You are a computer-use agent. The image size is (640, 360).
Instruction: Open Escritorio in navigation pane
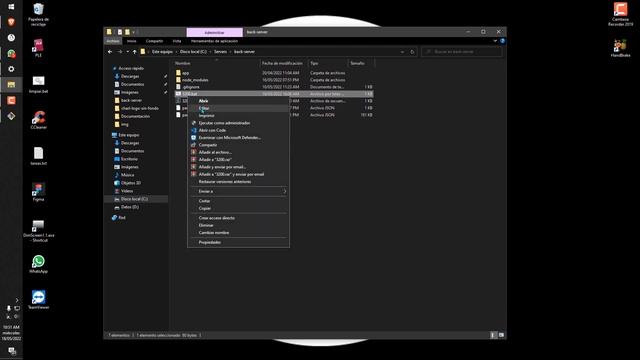129,159
